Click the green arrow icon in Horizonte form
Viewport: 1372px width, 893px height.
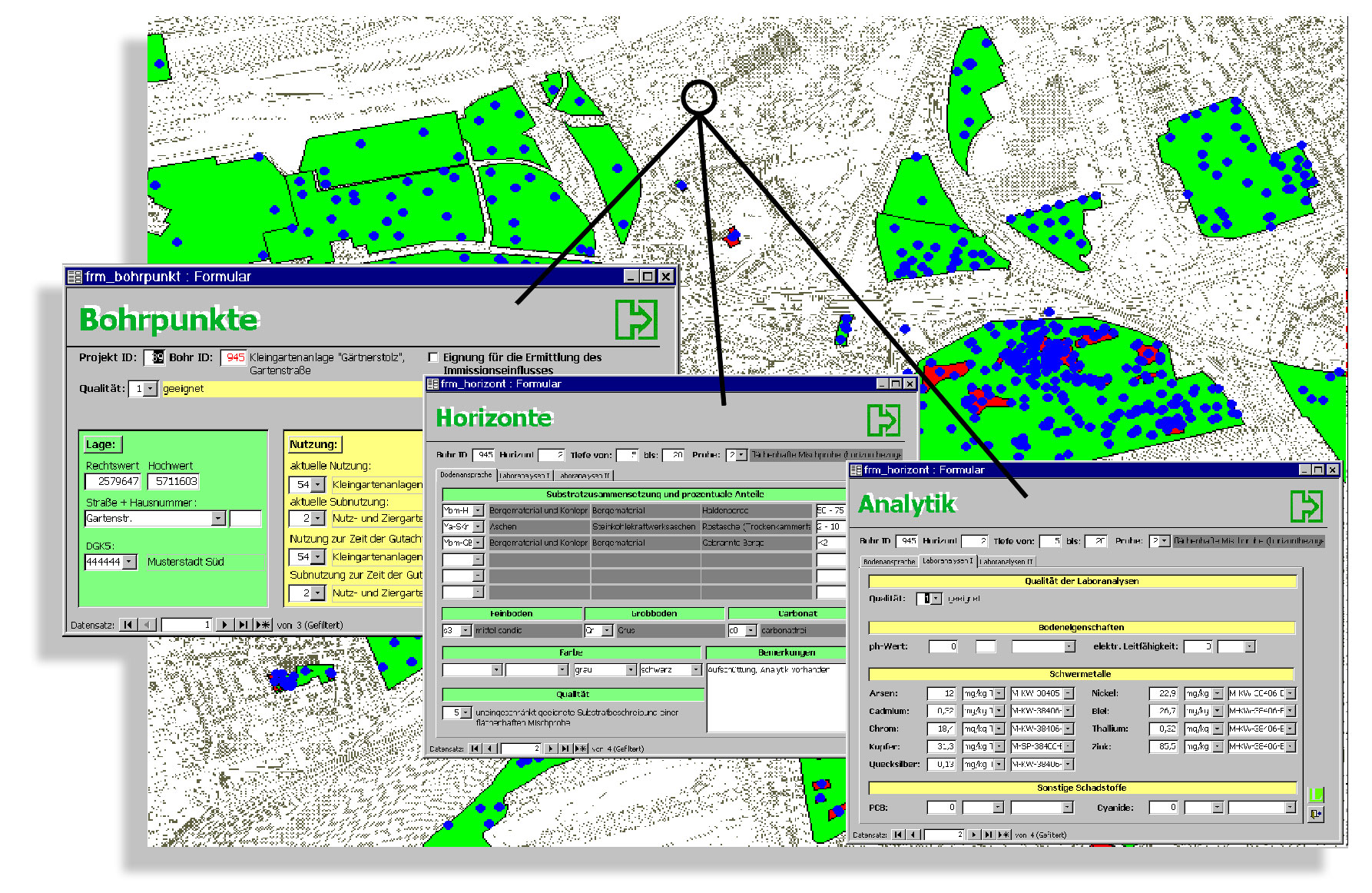[x=883, y=420]
